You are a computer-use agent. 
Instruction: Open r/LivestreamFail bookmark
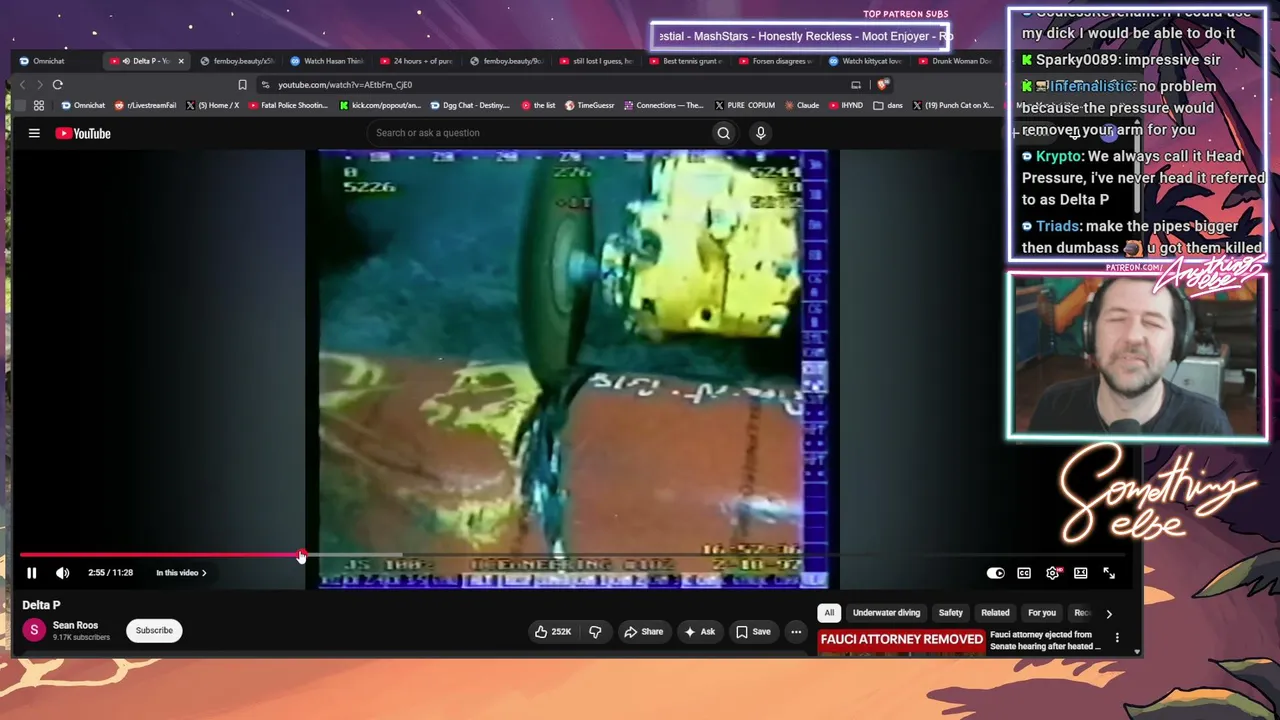(146, 105)
